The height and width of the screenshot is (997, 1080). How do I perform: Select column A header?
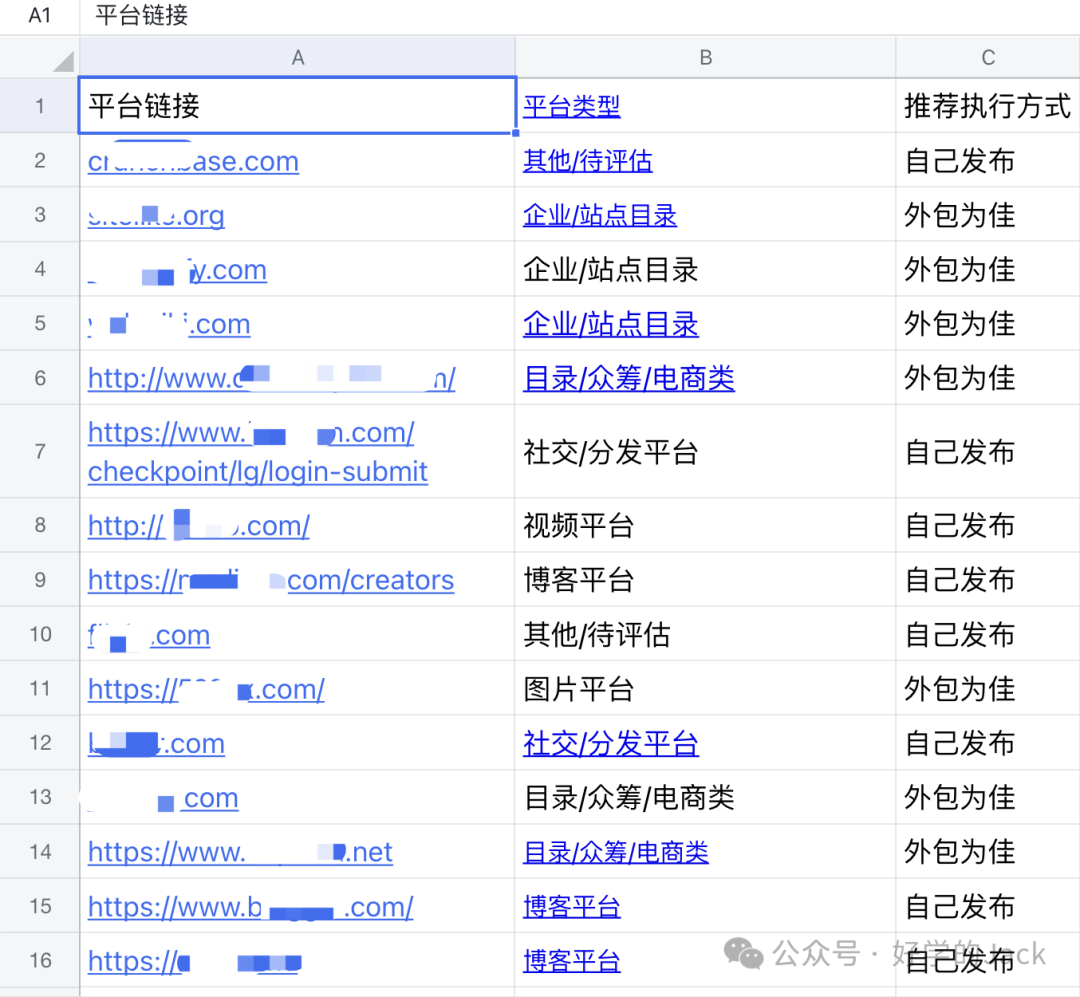[x=298, y=57]
